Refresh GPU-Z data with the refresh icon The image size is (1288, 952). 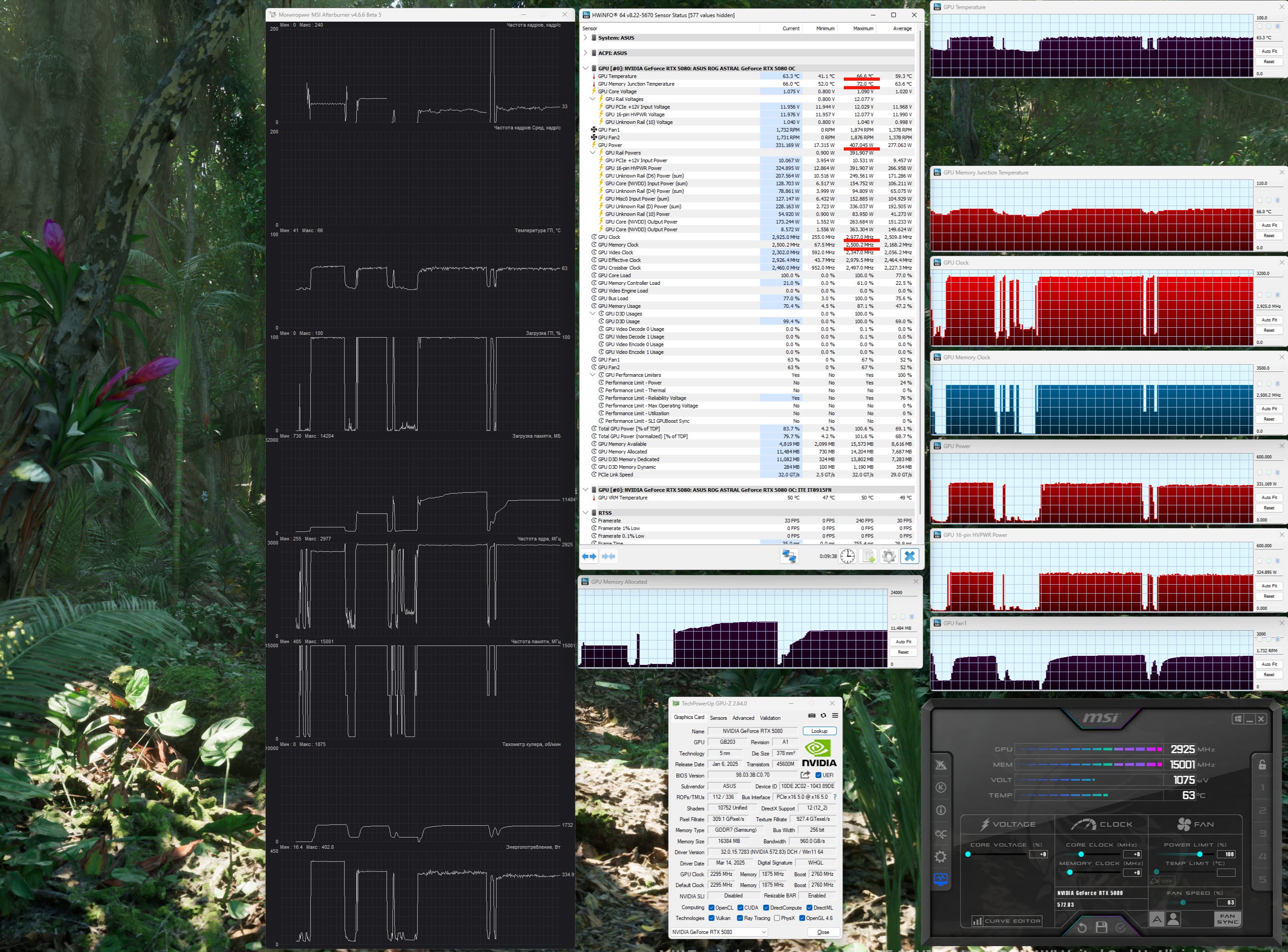tap(823, 716)
